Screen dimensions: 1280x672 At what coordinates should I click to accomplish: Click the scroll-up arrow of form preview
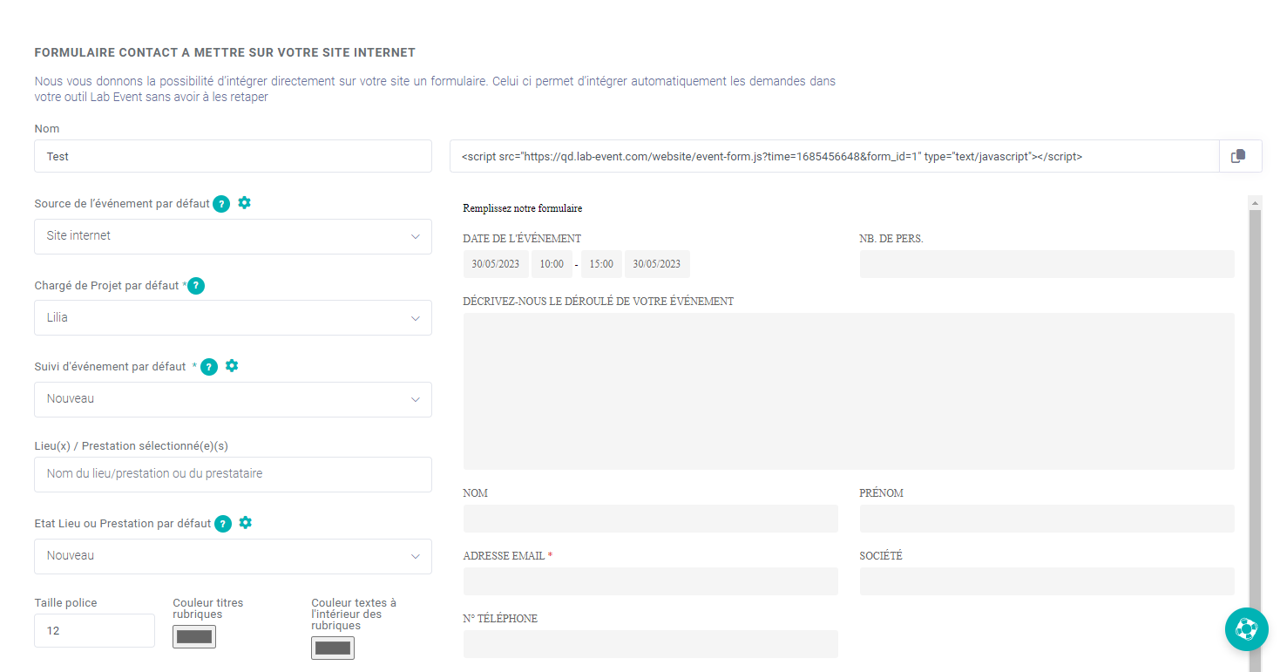1255,203
